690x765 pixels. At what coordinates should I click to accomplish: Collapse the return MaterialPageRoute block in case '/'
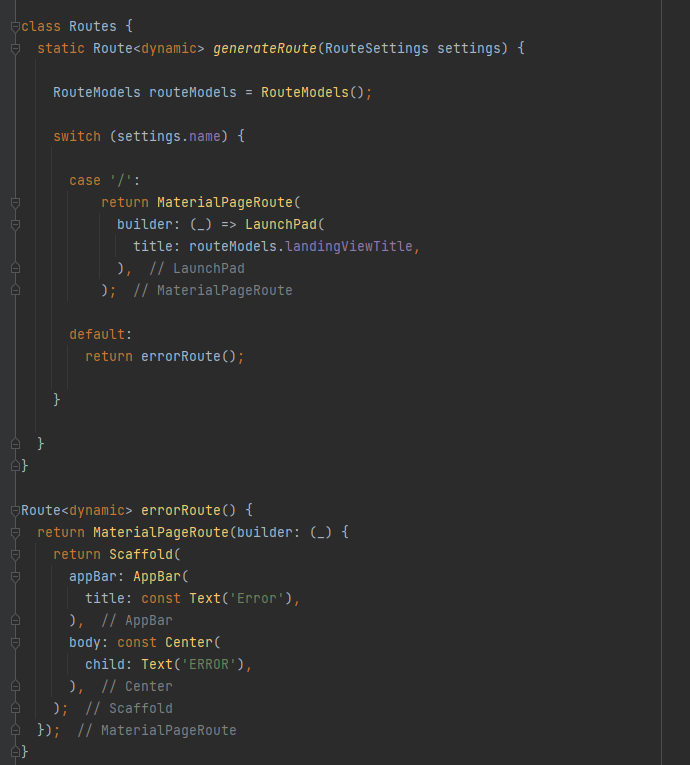(15, 202)
